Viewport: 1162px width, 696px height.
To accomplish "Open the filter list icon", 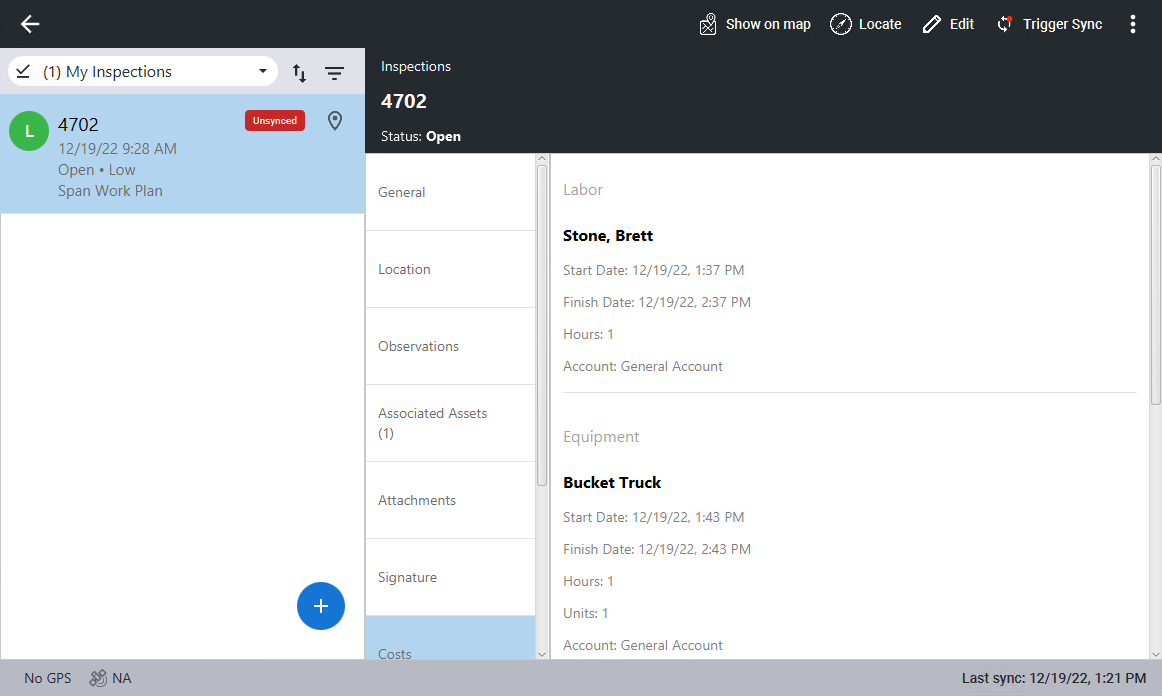I will coord(334,73).
